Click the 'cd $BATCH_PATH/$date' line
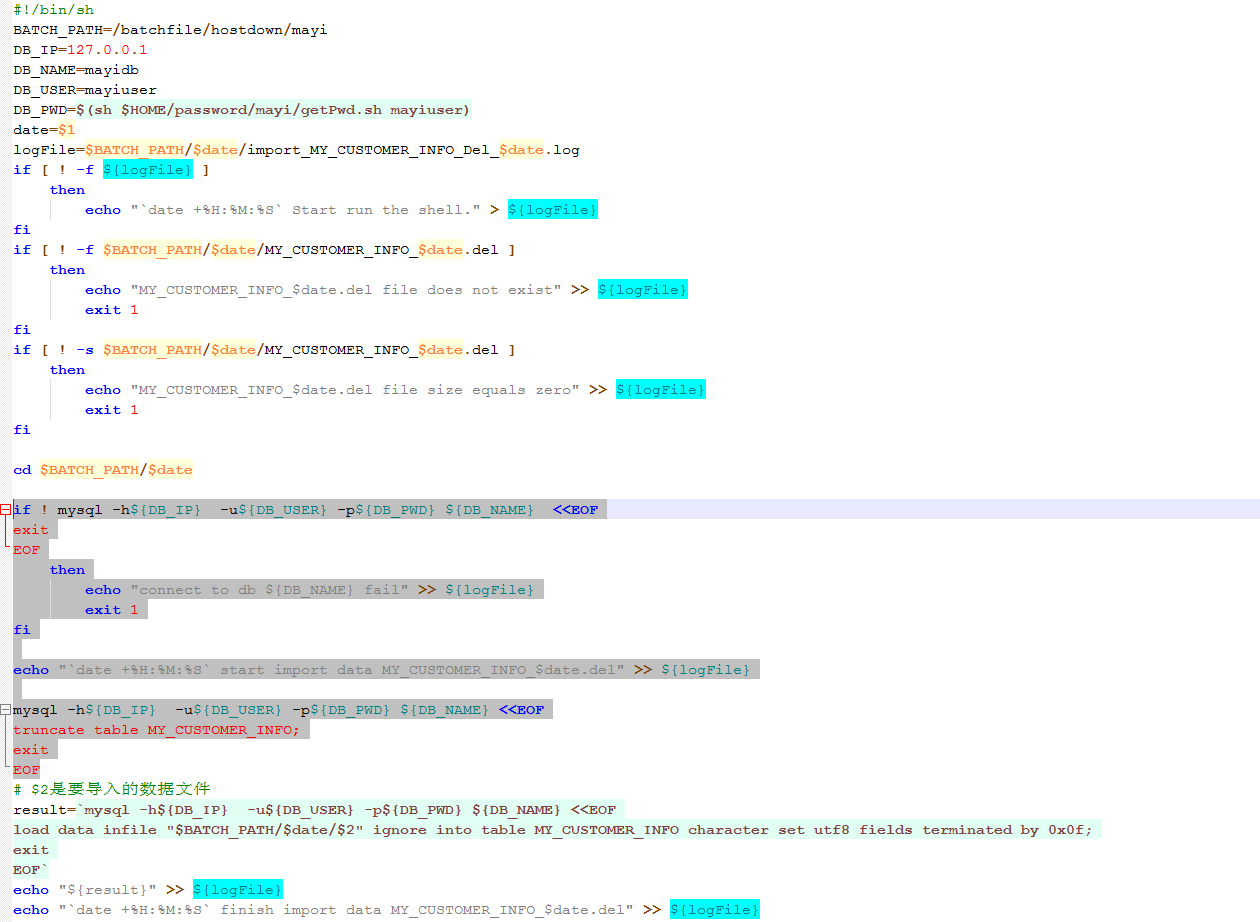 [x=102, y=470]
